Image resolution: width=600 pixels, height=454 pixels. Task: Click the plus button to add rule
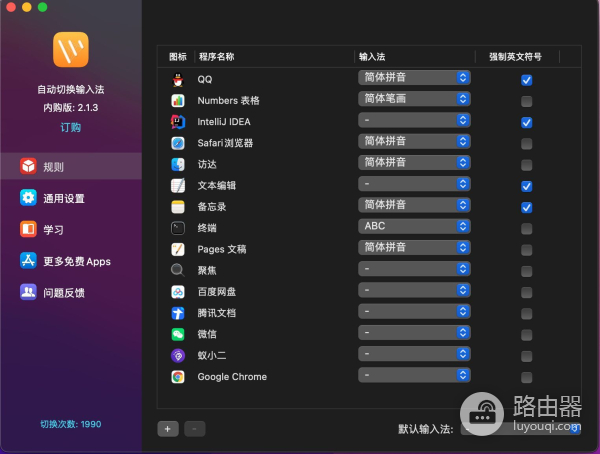(x=168, y=429)
